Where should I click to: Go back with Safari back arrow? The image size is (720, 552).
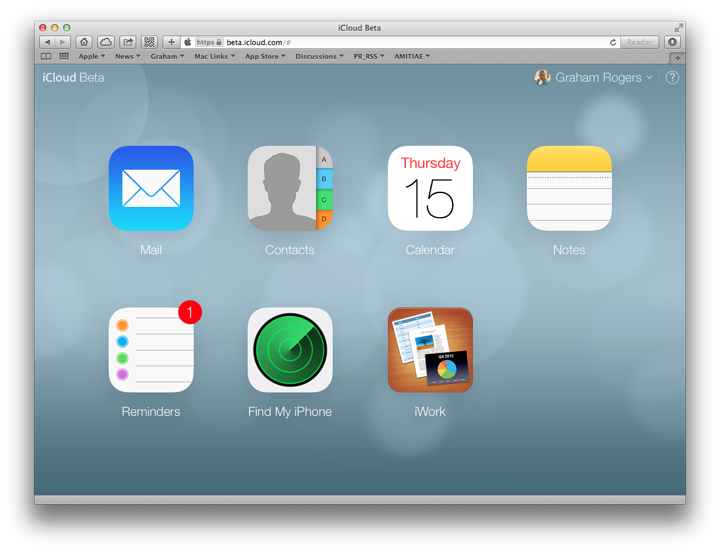pos(47,42)
